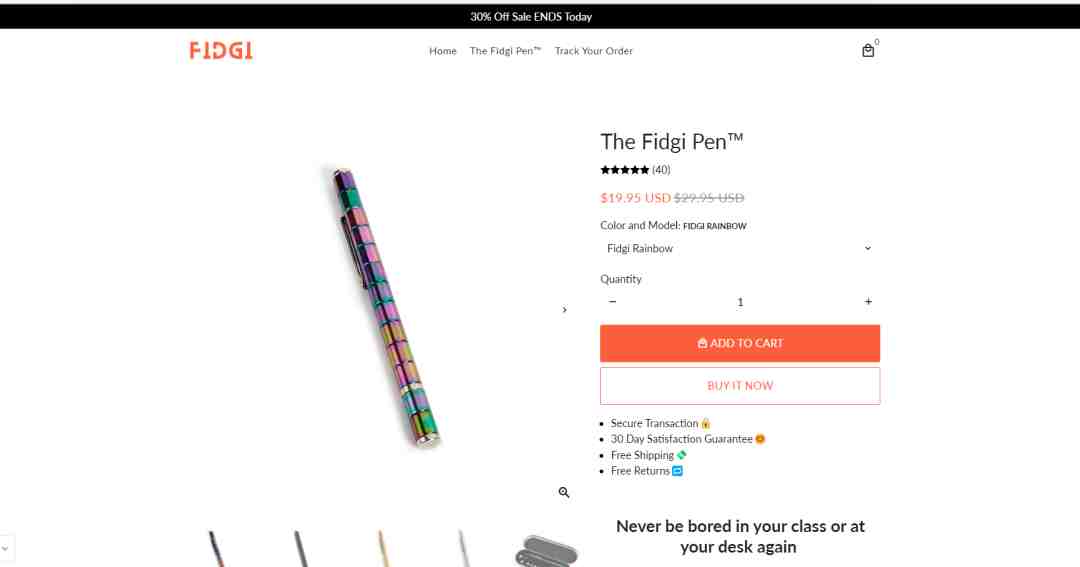Go to Track Your Order page
The image size is (1080, 567).
click(x=594, y=51)
